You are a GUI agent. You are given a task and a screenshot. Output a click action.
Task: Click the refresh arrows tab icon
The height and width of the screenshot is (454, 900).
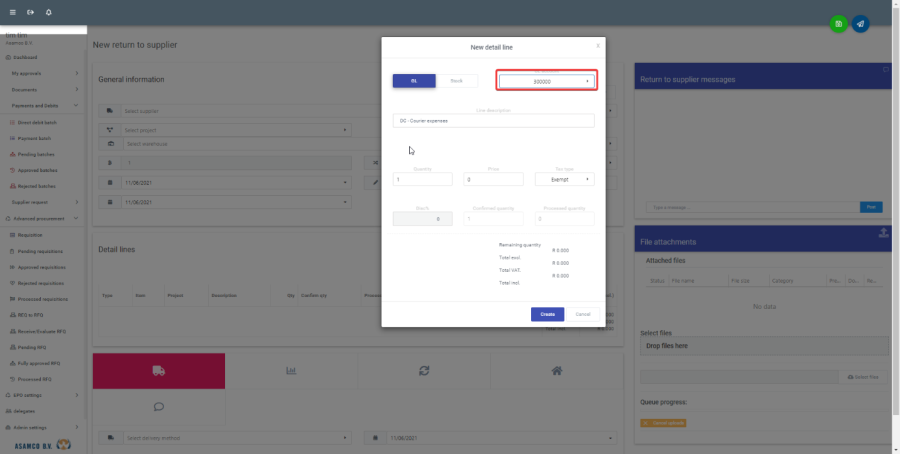click(424, 370)
